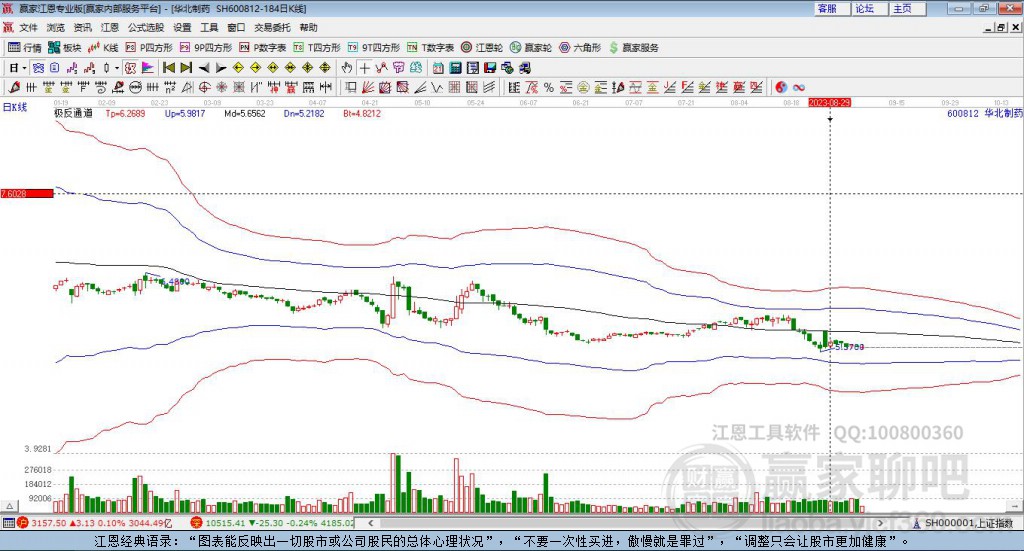
Task: Click the 主页 homepage button
Action: click(x=908, y=8)
